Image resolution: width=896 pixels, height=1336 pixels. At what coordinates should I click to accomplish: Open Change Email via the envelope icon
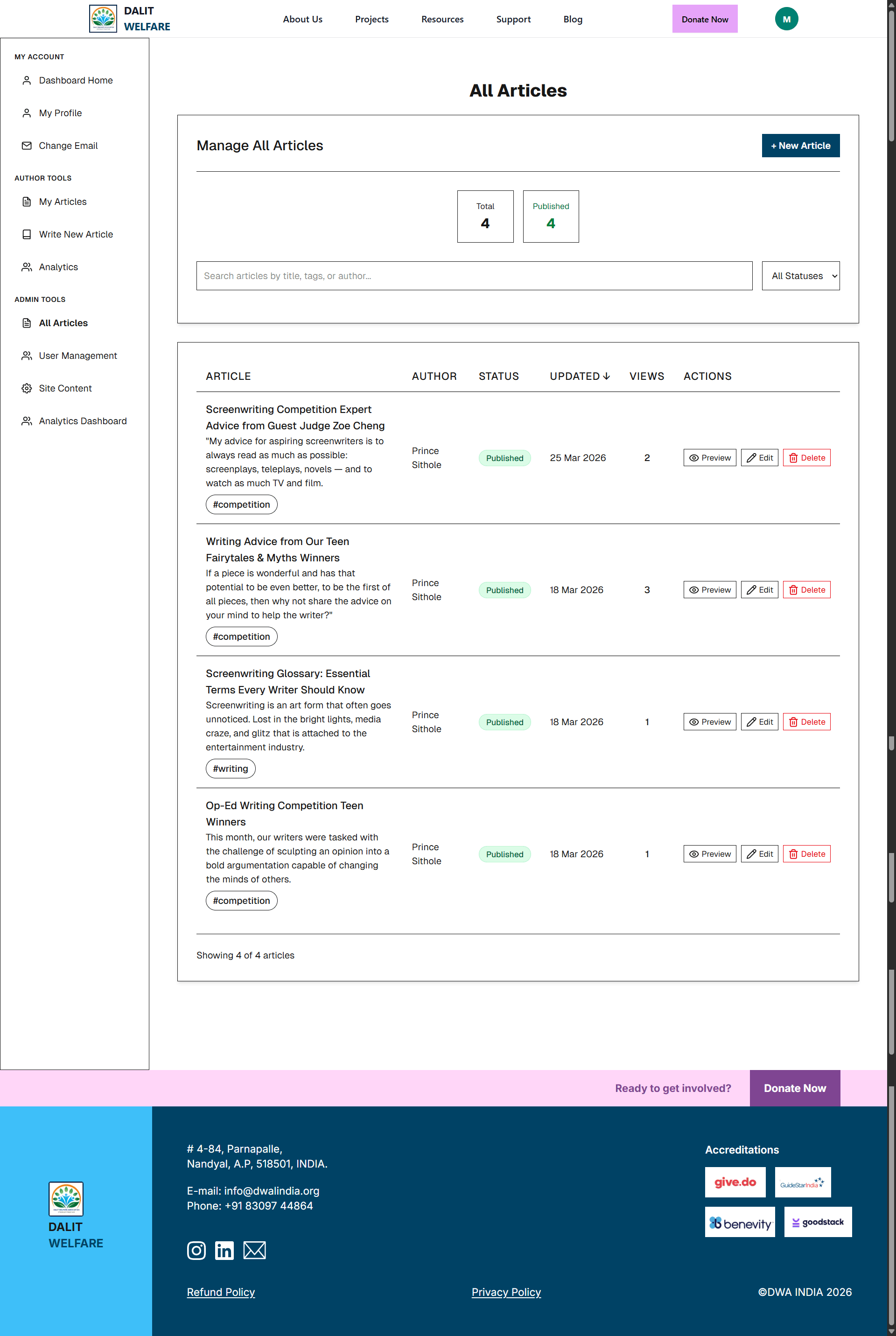click(26, 146)
